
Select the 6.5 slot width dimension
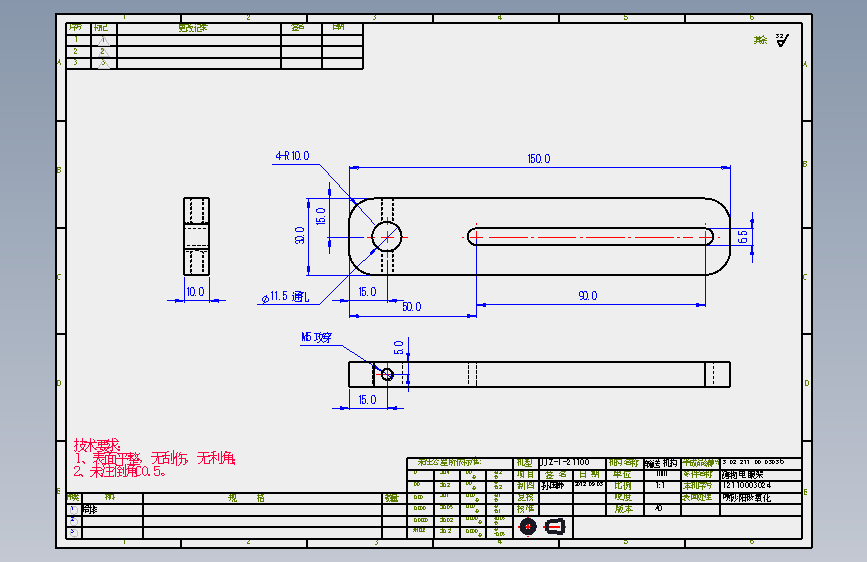(x=743, y=237)
